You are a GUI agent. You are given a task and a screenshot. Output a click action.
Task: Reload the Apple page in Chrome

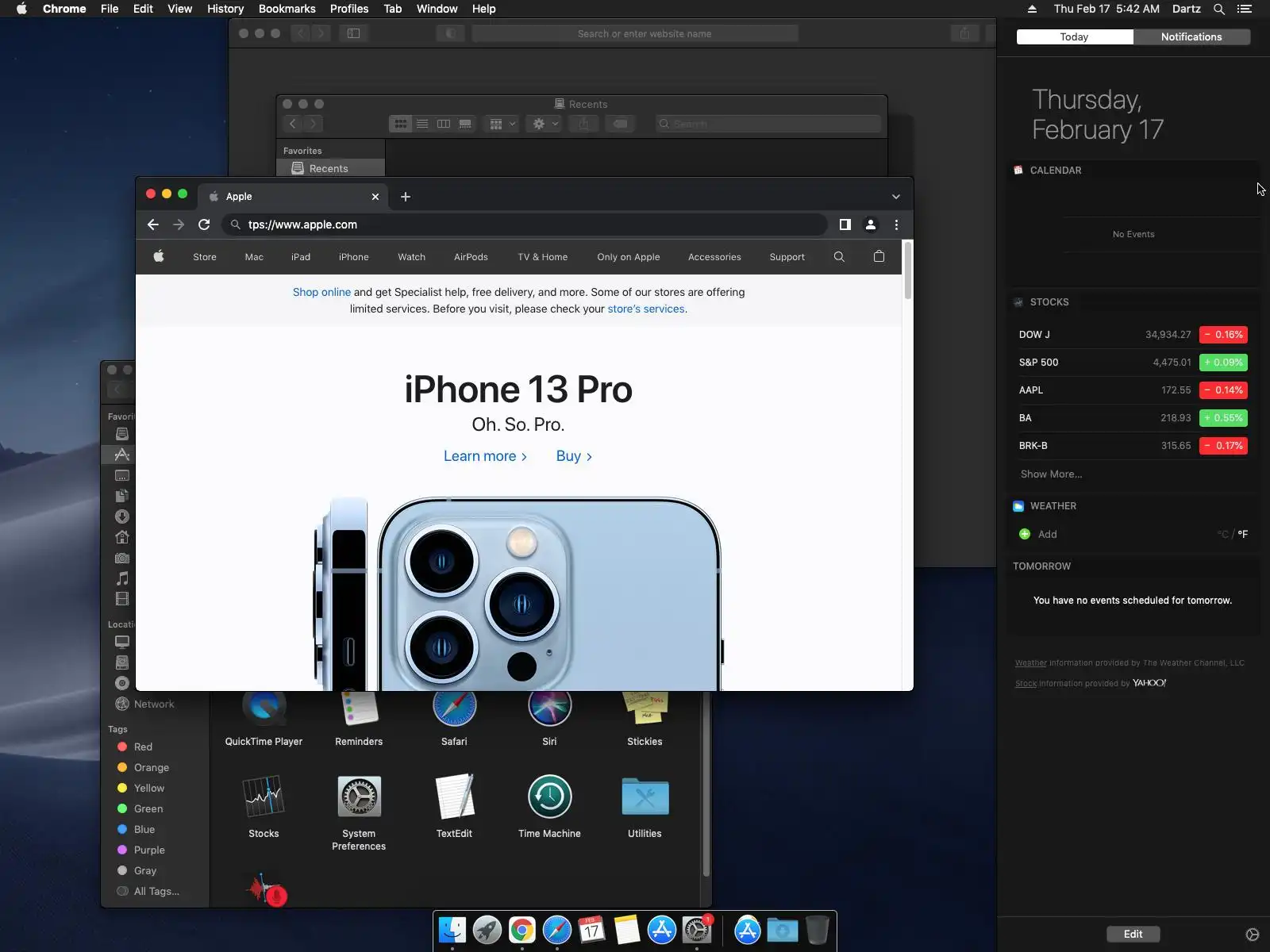click(x=204, y=225)
